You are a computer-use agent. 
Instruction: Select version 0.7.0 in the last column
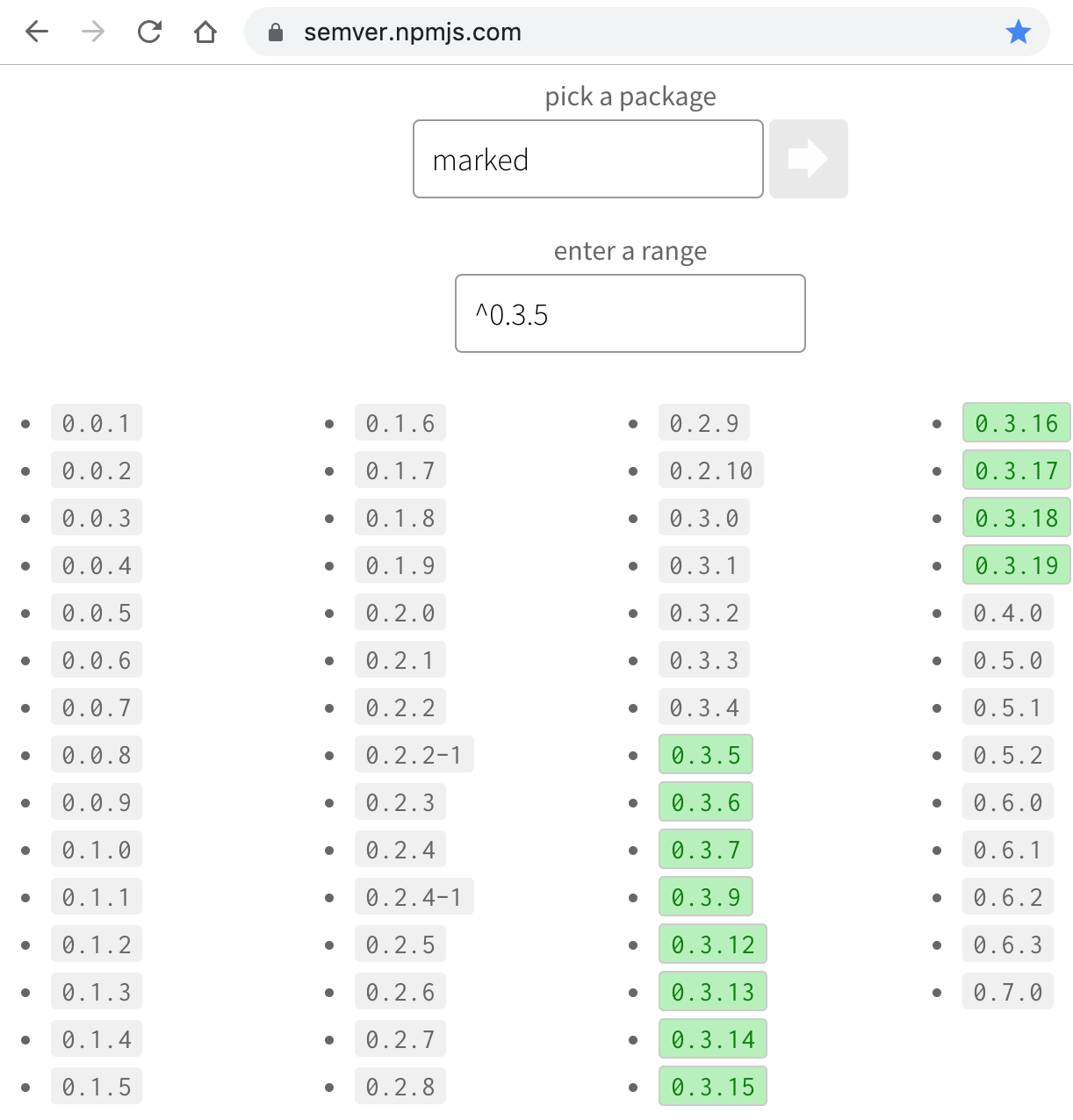click(x=1007, y=991)
